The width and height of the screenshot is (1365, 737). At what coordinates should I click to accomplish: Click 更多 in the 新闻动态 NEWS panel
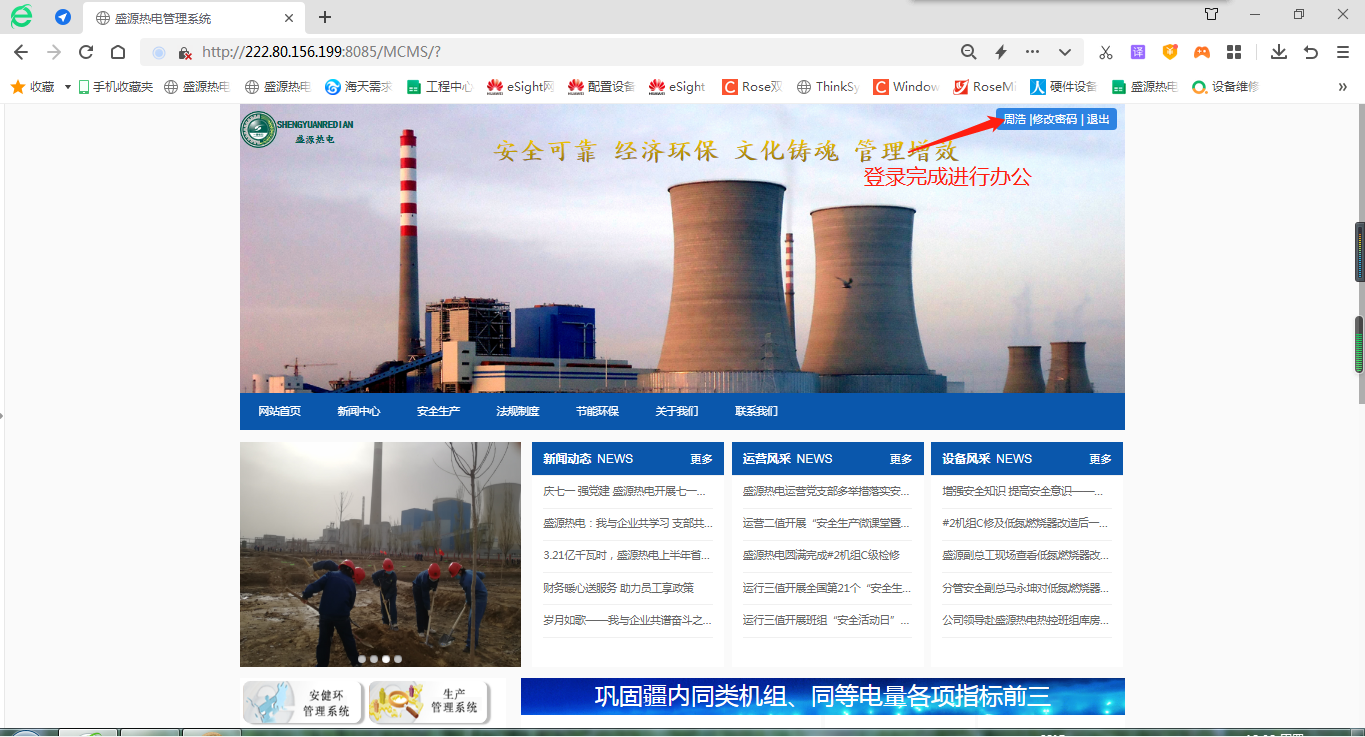(x=701, y=459)
